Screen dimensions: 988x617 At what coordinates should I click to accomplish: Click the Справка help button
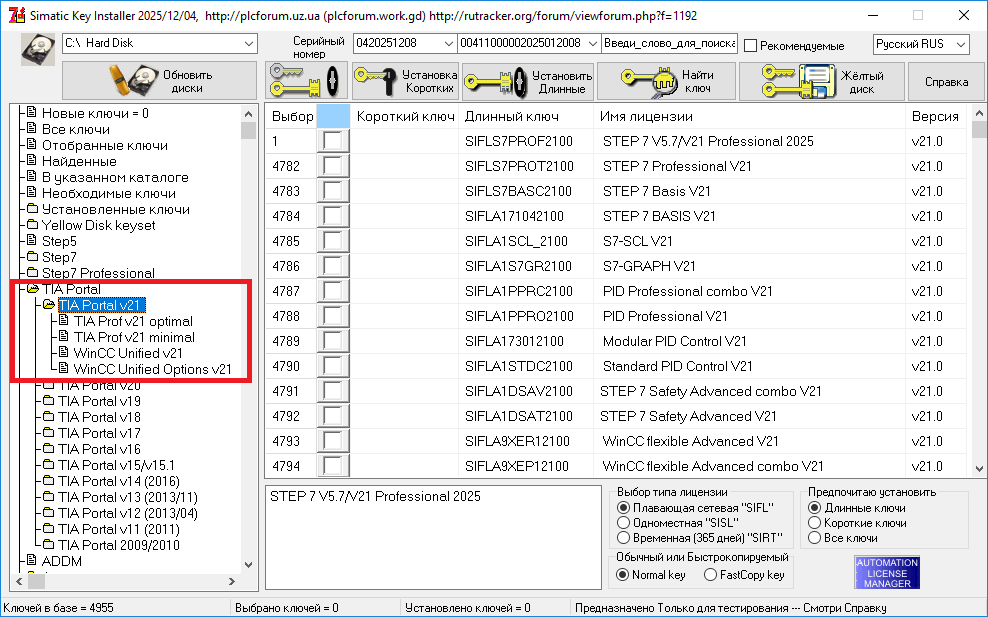(x=946, y=81)
